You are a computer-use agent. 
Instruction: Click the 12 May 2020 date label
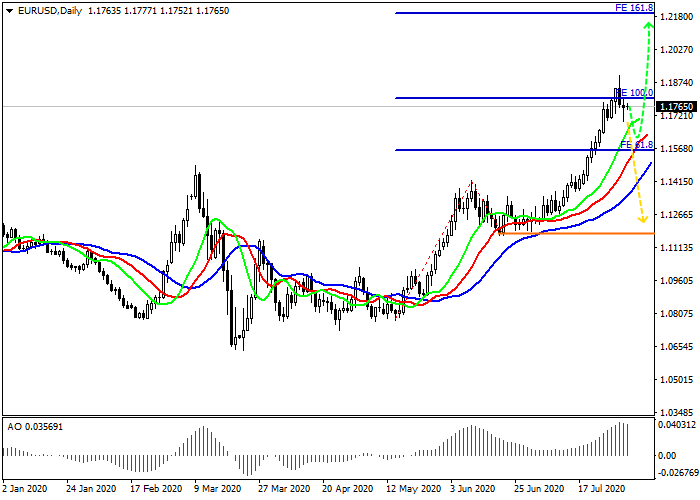click(x=411, y=491)
